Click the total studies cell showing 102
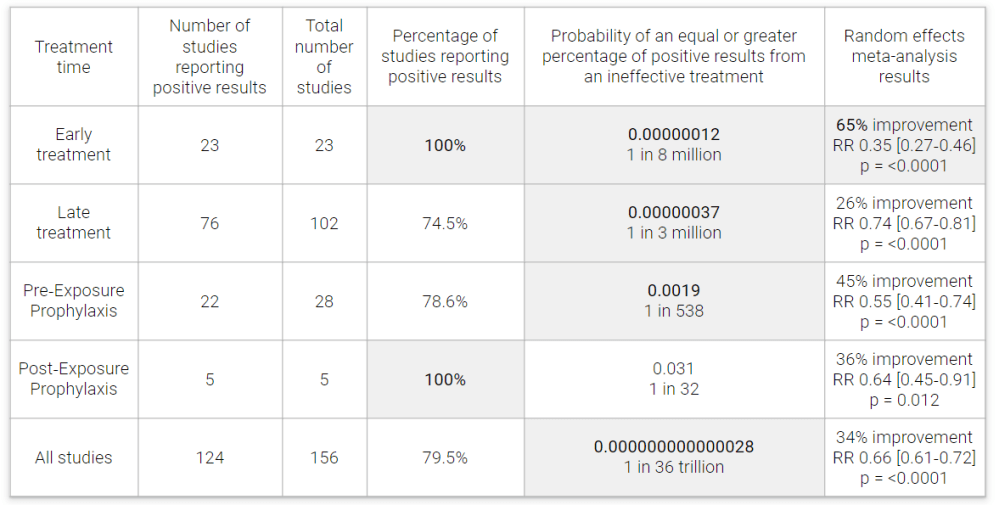999x505 pixels. (324, 223)
